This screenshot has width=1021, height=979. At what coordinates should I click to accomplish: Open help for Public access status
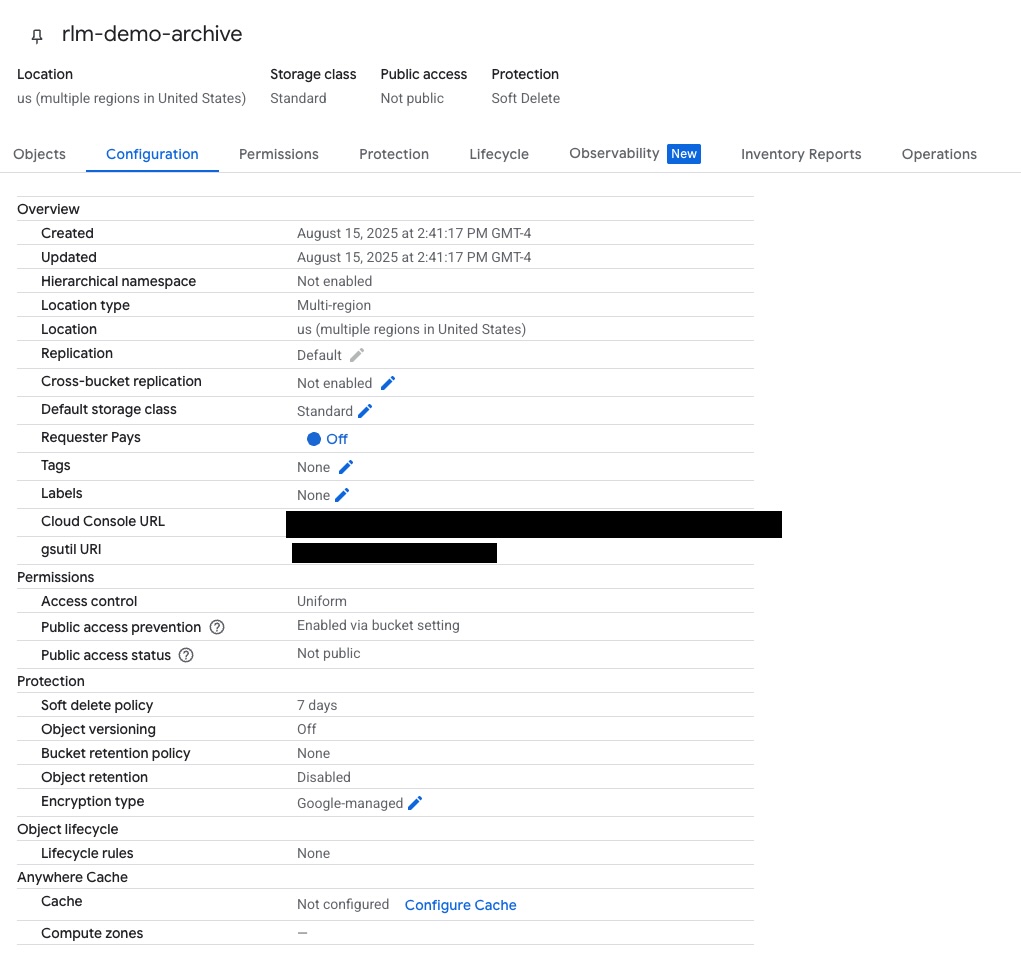185,656
